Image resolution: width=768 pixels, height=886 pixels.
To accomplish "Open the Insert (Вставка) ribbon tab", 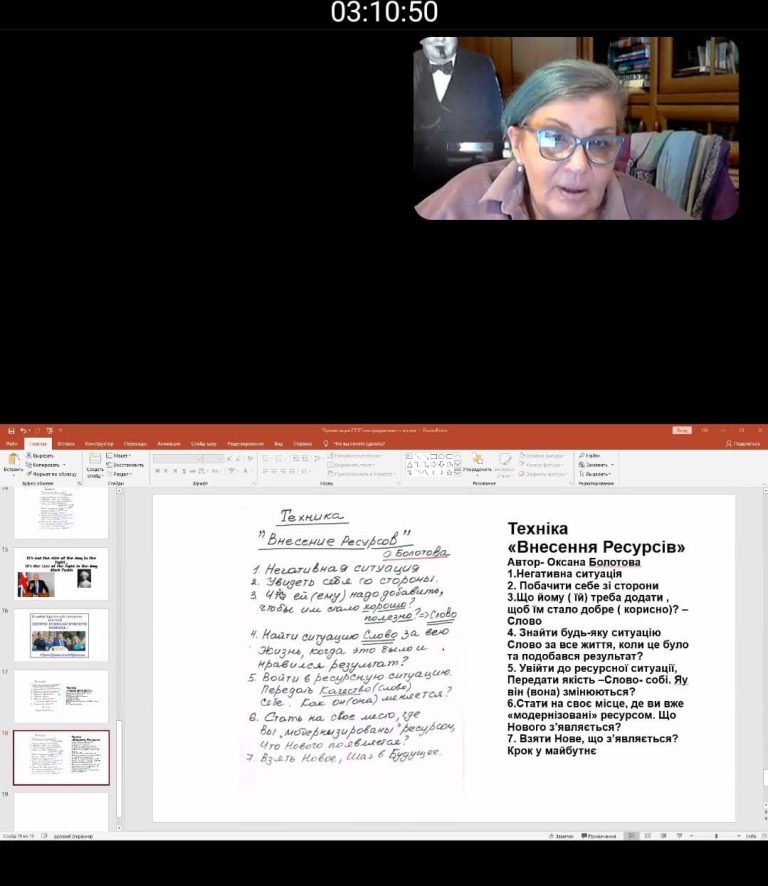I will [66, 443].
